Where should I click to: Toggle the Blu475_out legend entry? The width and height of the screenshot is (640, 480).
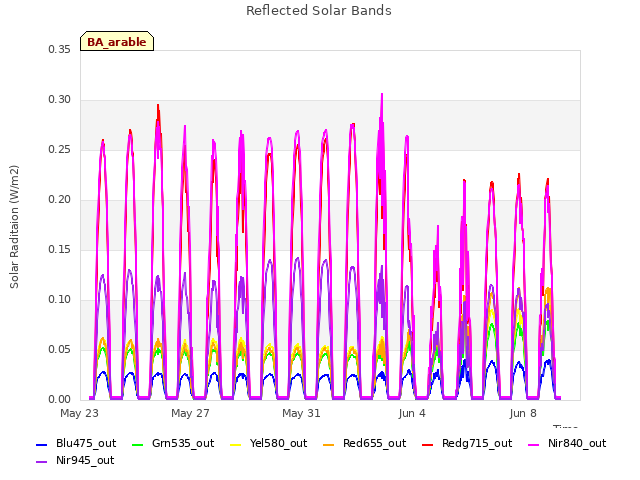[76, 444]
